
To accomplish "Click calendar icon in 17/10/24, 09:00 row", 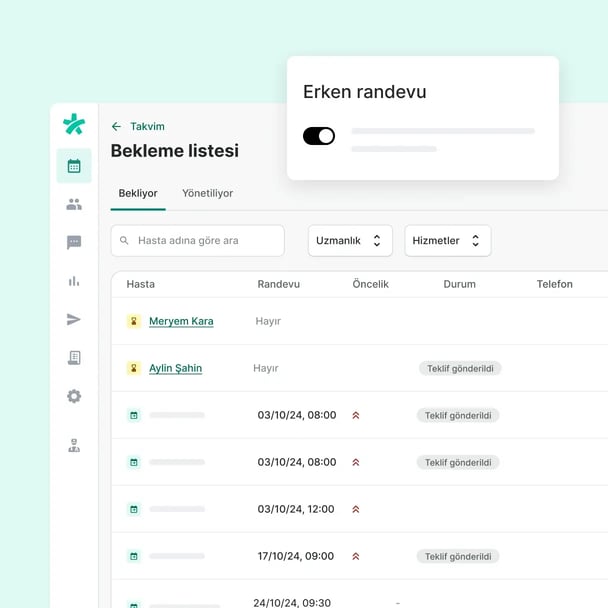I will pyautogui.click(x=134, y=556).
